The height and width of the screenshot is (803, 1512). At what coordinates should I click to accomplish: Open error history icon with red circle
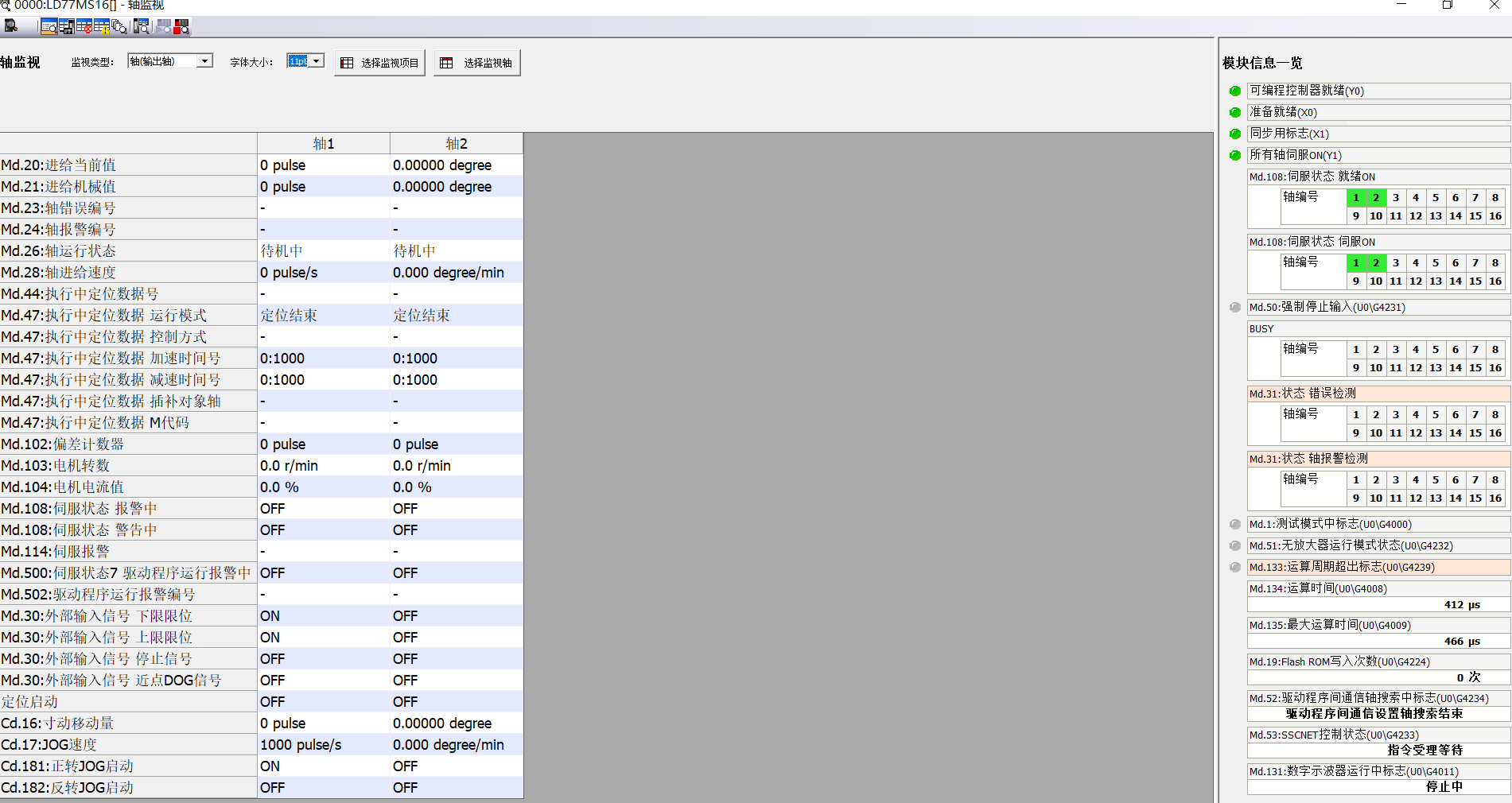coord(84,27)
